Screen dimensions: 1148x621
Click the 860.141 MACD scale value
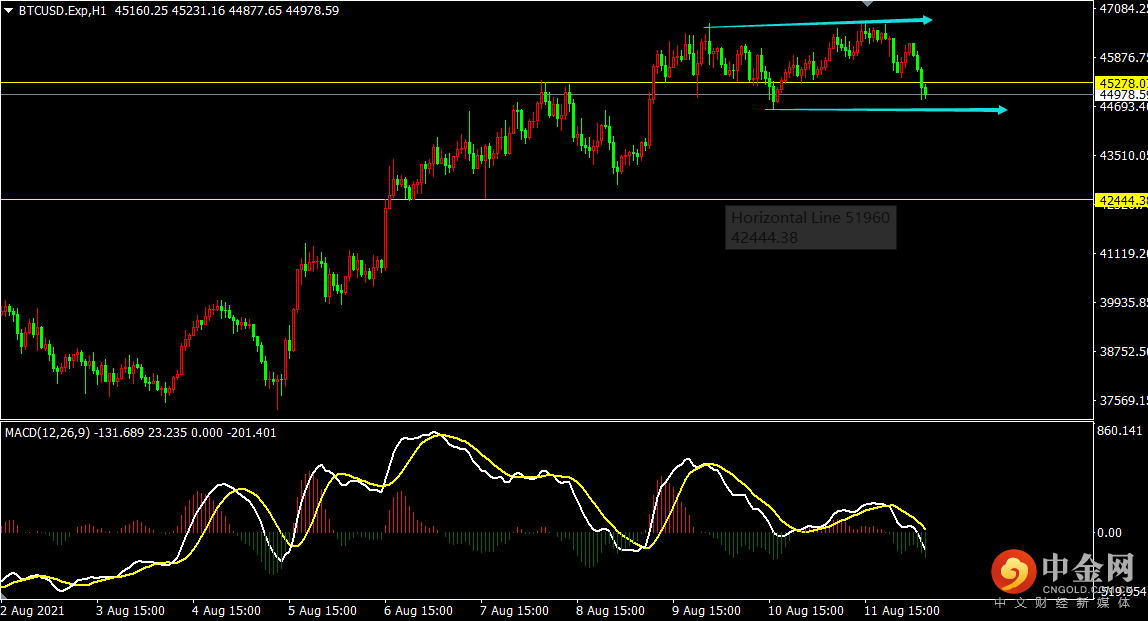[1119, 431]
